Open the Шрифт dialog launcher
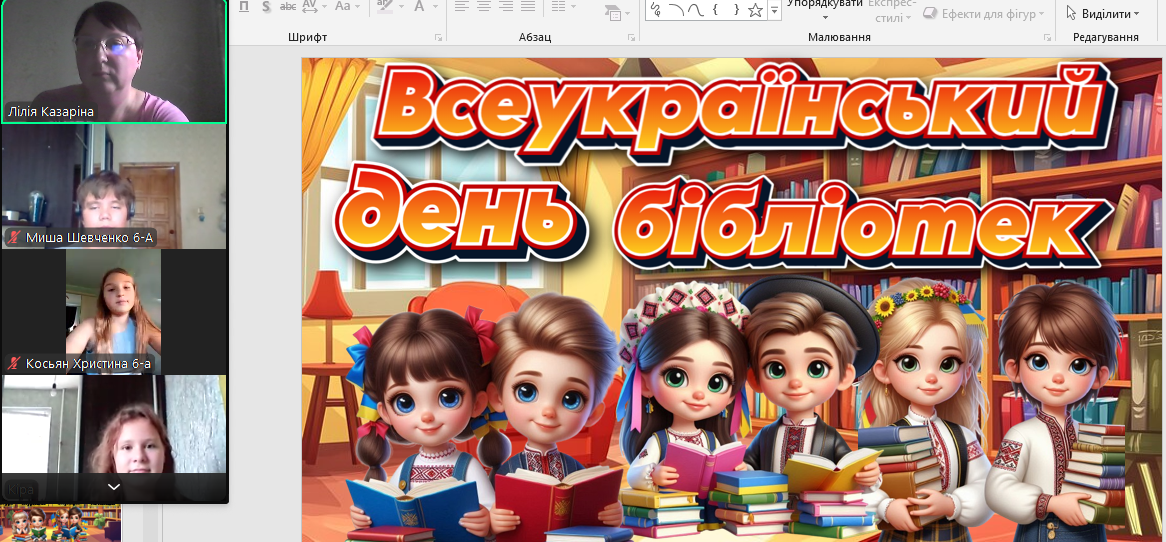Screen dimensions: 1166x542 [x=438, y=38]
